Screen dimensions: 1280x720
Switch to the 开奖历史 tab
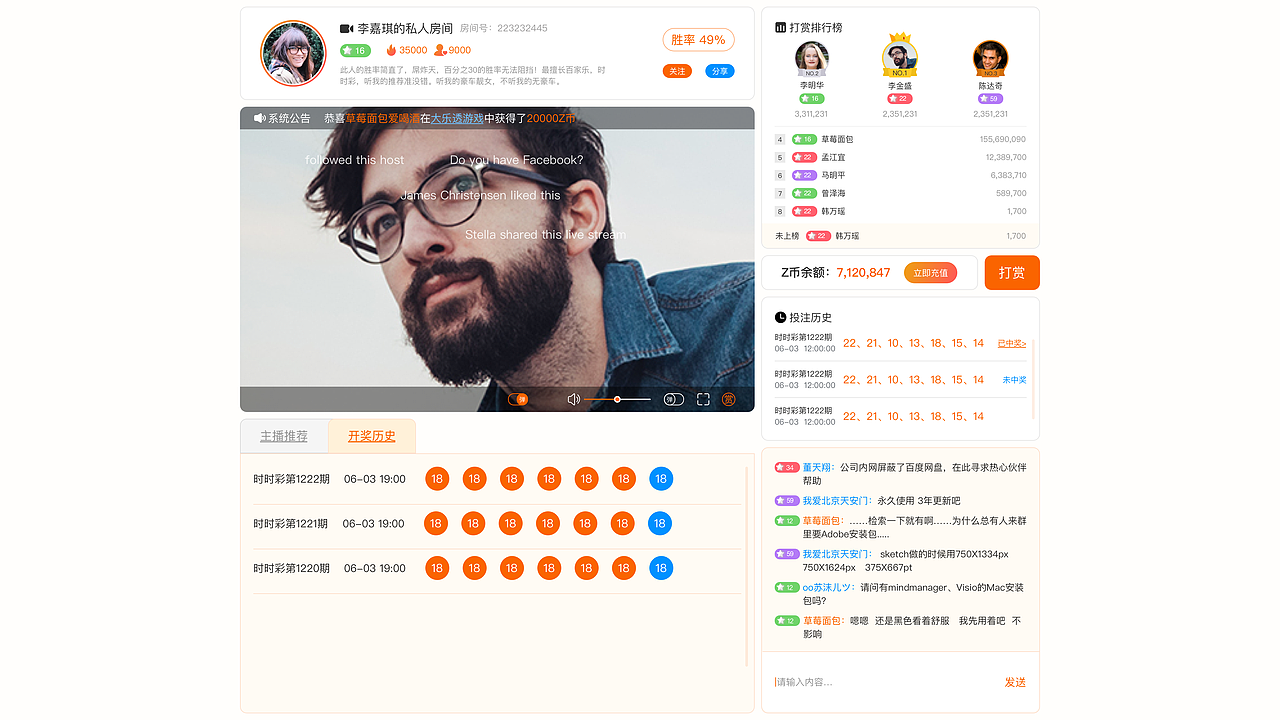tap(371, 436)
